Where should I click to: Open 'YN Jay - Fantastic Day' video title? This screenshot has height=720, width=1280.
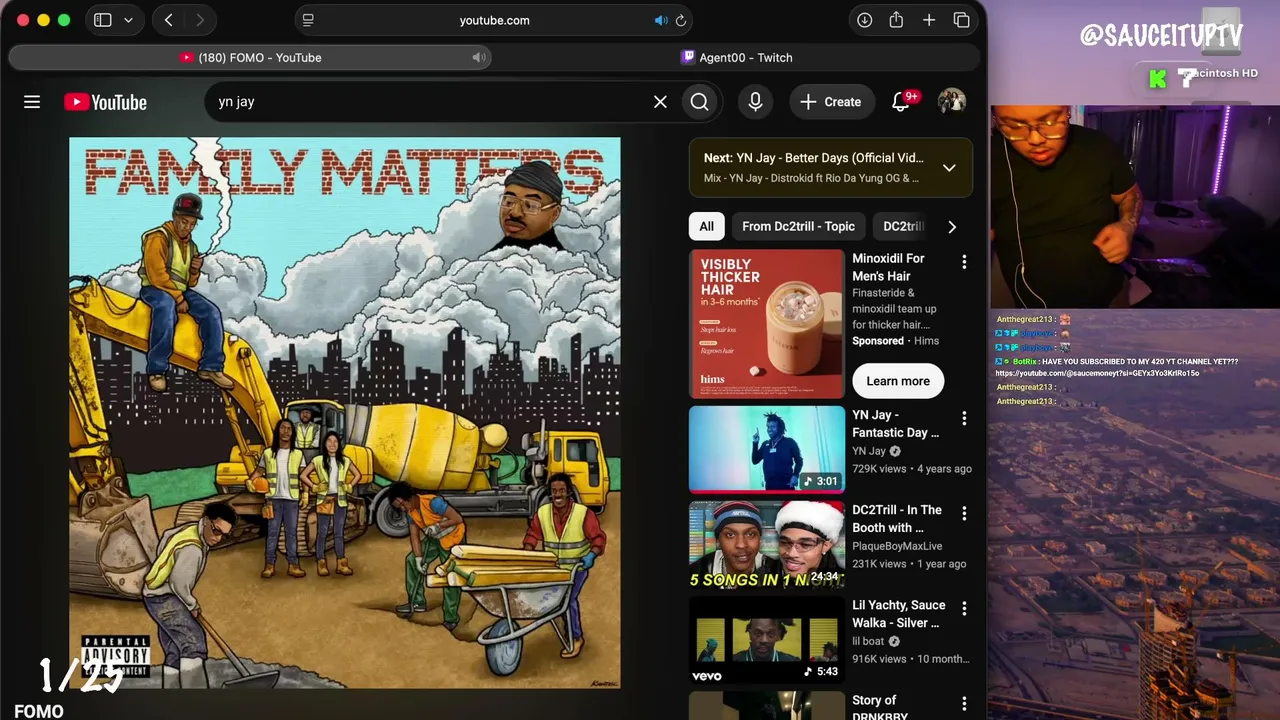(896, 424)
